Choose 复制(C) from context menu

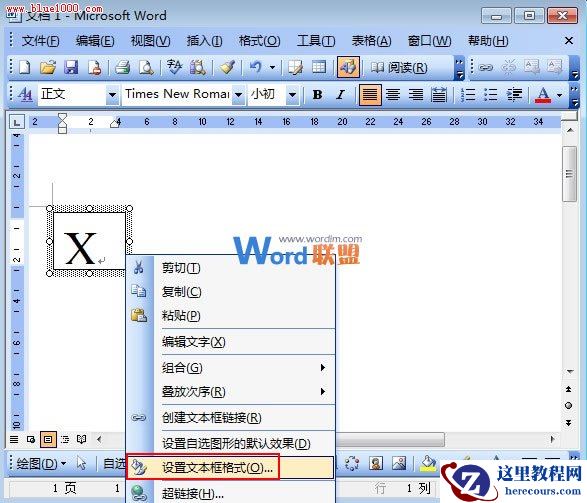point(231,292)
